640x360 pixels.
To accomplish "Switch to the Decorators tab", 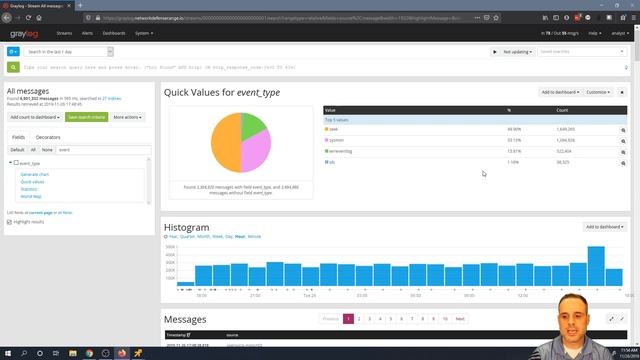I will tap(48, 137).
